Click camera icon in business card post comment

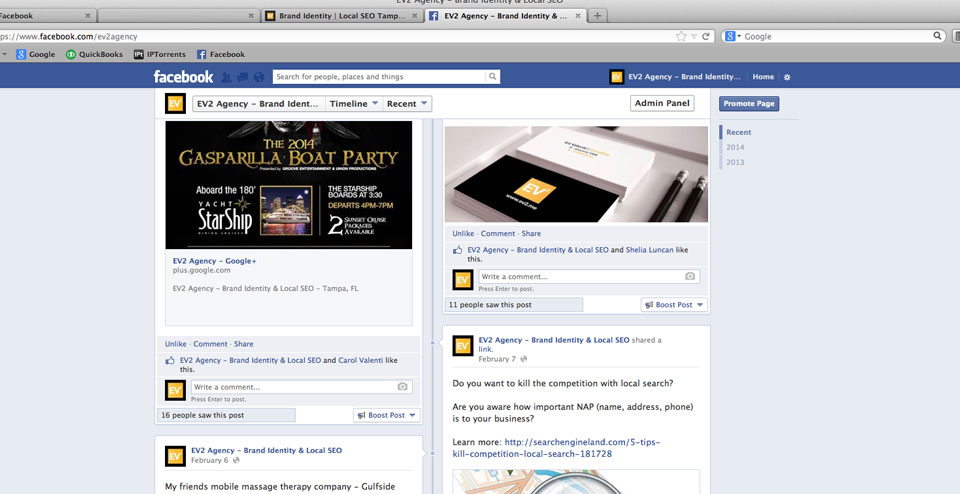(x=689, y=276)
